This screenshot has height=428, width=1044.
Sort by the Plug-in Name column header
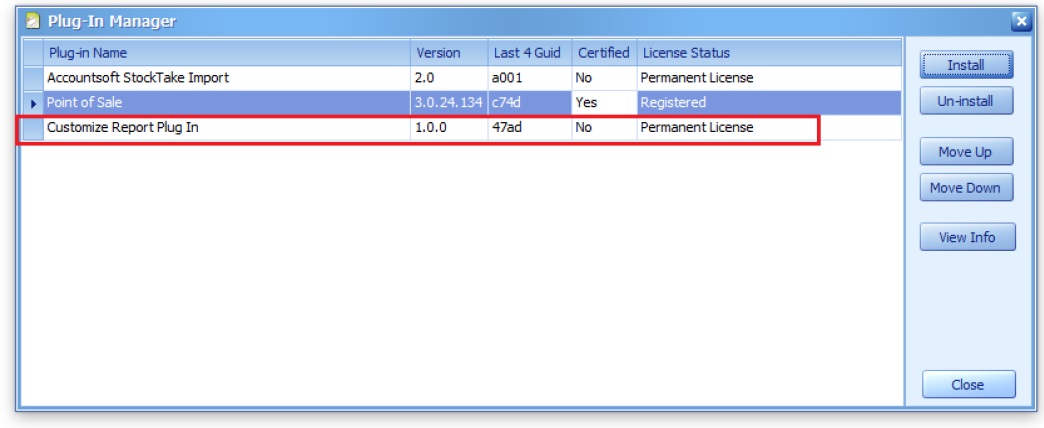point(226,53)
